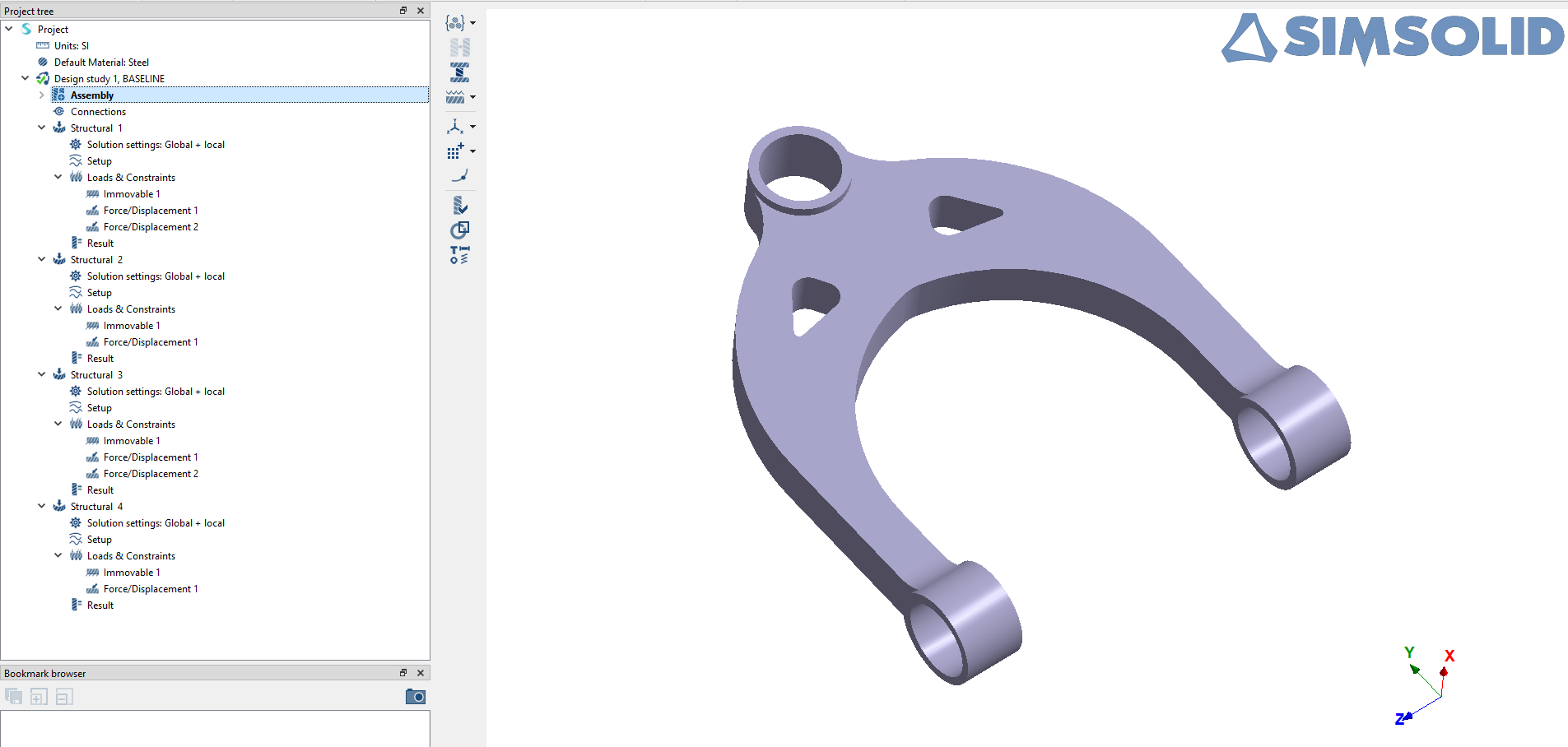Image resolution: width=1568 pixels, height=747 pixels.
Task: Open dropdown arrow beside hatched zigzag surface icon
Action: (472, 98)
